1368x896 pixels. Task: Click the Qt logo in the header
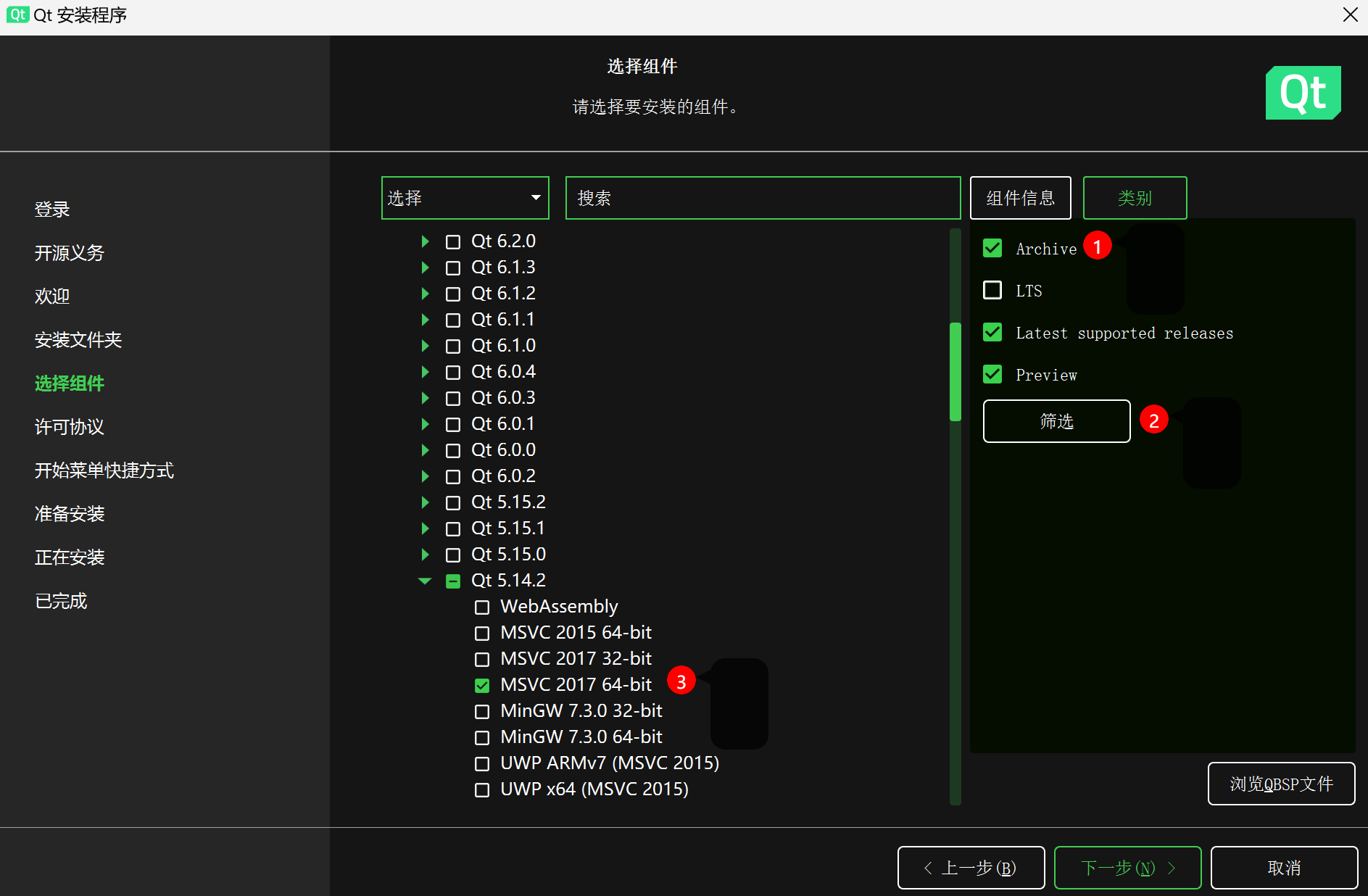click(x=1303, y=93)
